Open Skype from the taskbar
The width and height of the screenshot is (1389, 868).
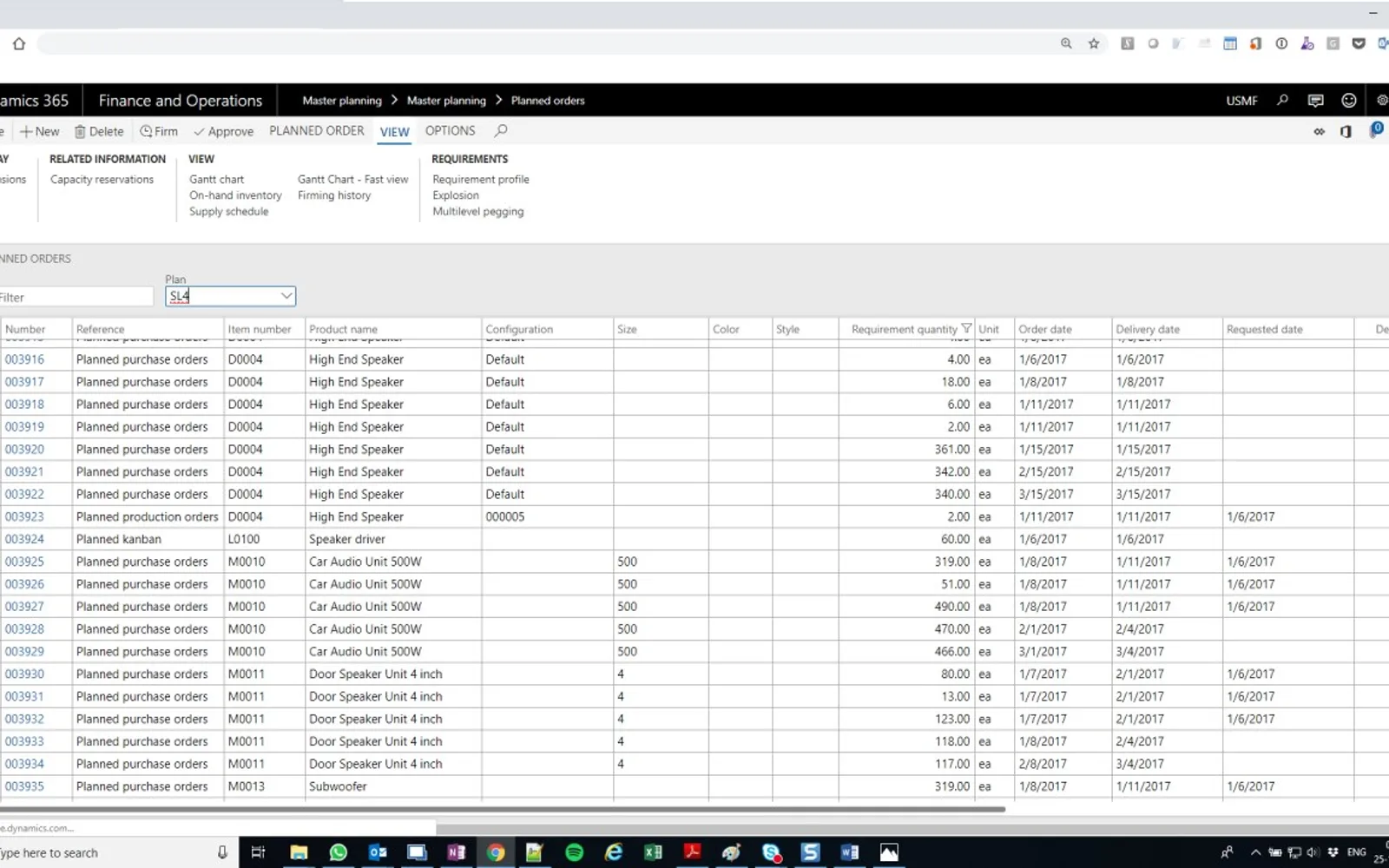tap(771, 852)
